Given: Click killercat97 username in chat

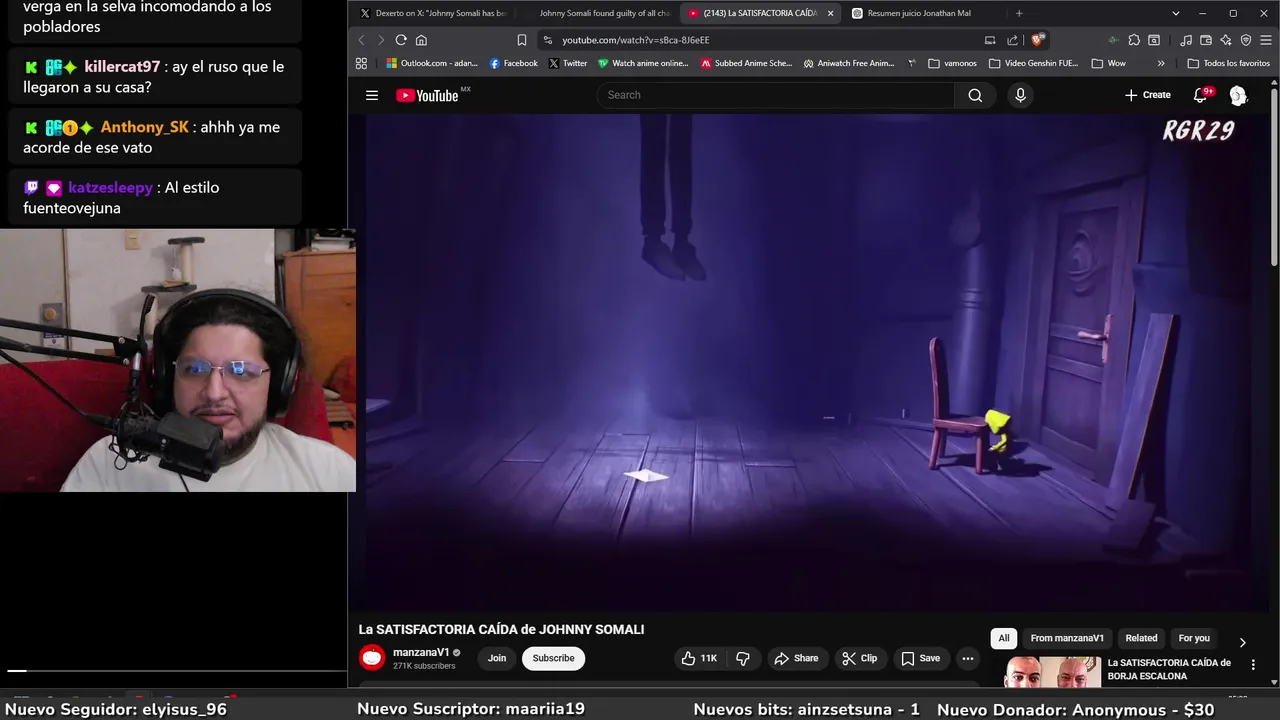Looking at the screenshot, I should pyautogui.click(x=122, y=66).
